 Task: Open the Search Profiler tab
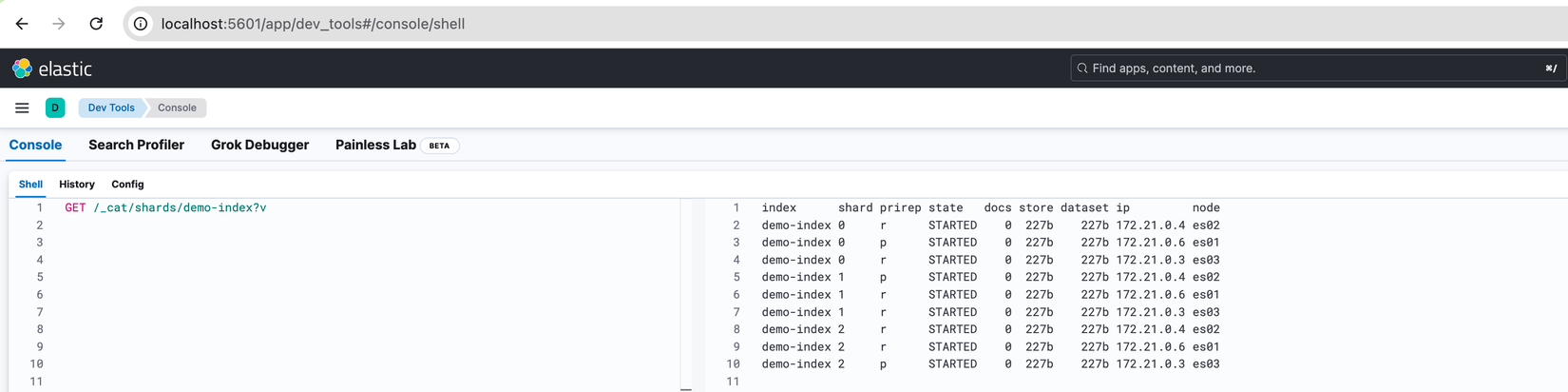136,146
